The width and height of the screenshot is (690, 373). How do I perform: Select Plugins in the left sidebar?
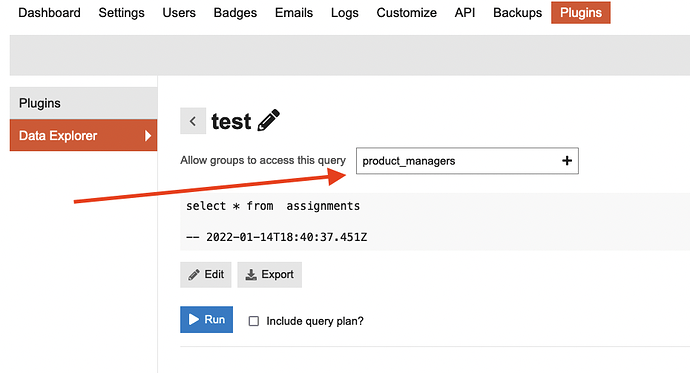(84, 103)
